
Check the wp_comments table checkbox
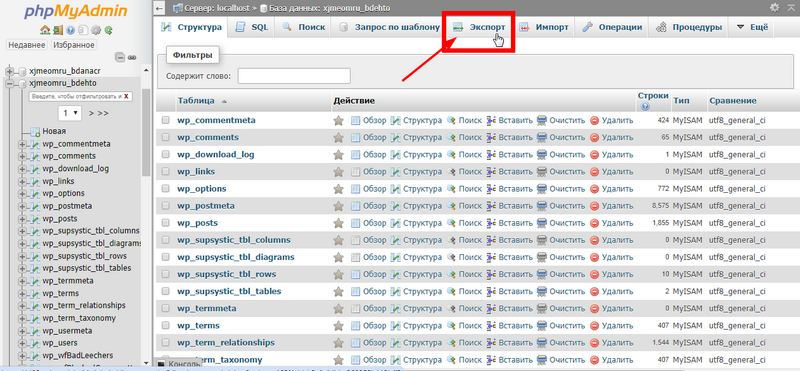(x=165, y=137)
